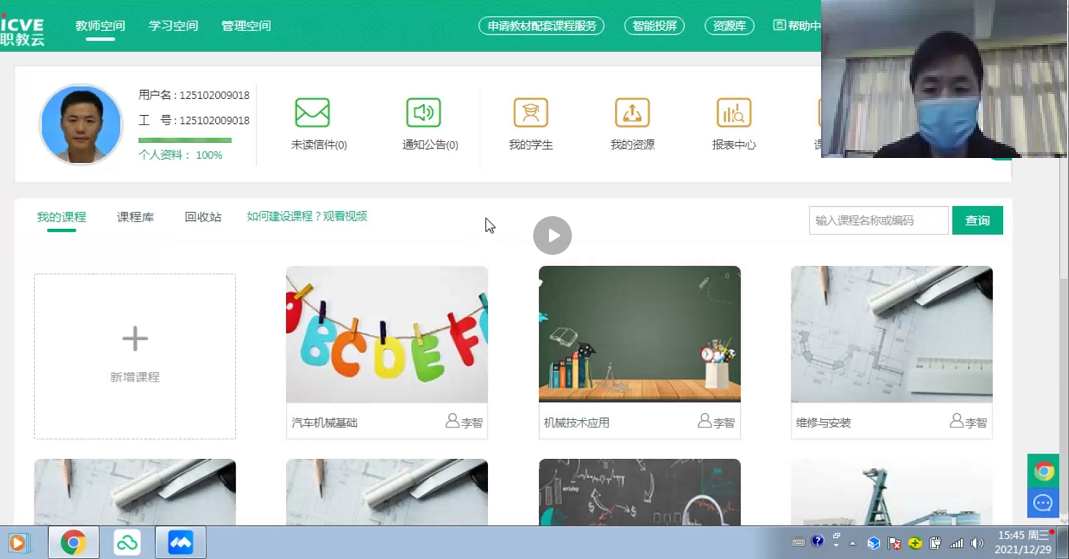Switch to the 学习空间 menu
1069x559 pixels.
[x=173, y=26]
